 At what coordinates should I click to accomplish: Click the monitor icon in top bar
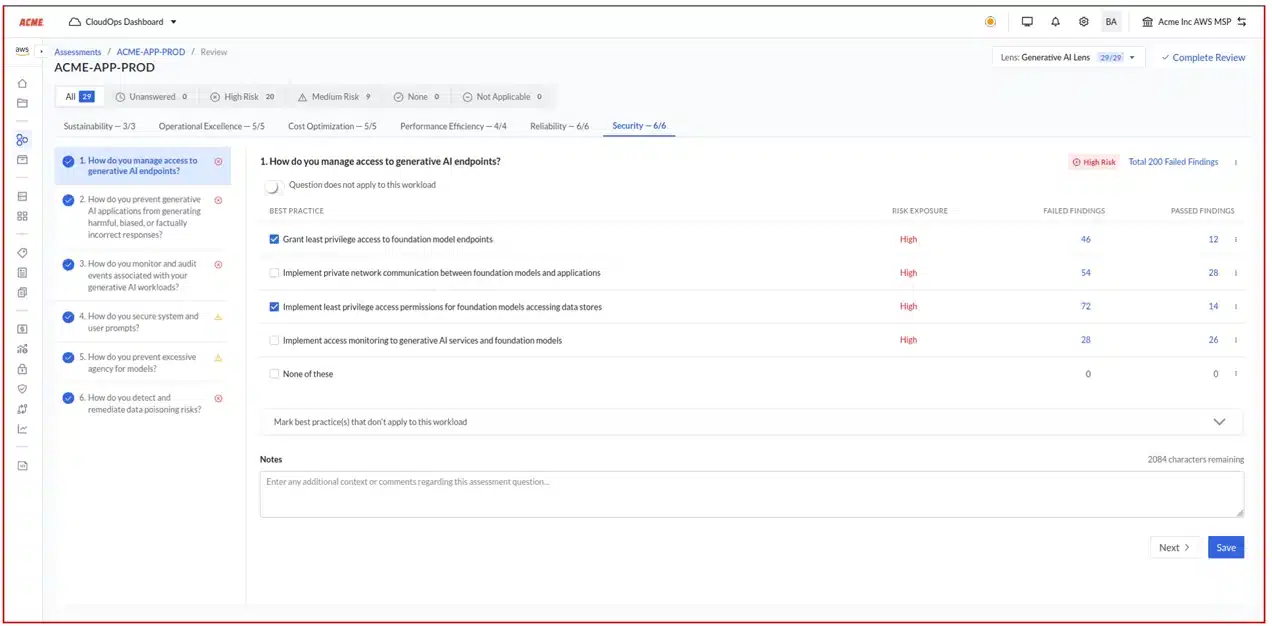pos(1027,22)
